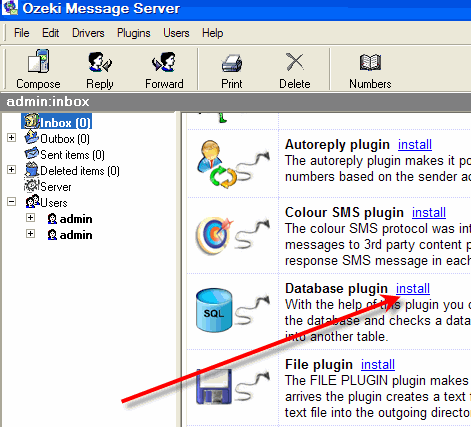Click the Print toolbar icon

(232, 63)
